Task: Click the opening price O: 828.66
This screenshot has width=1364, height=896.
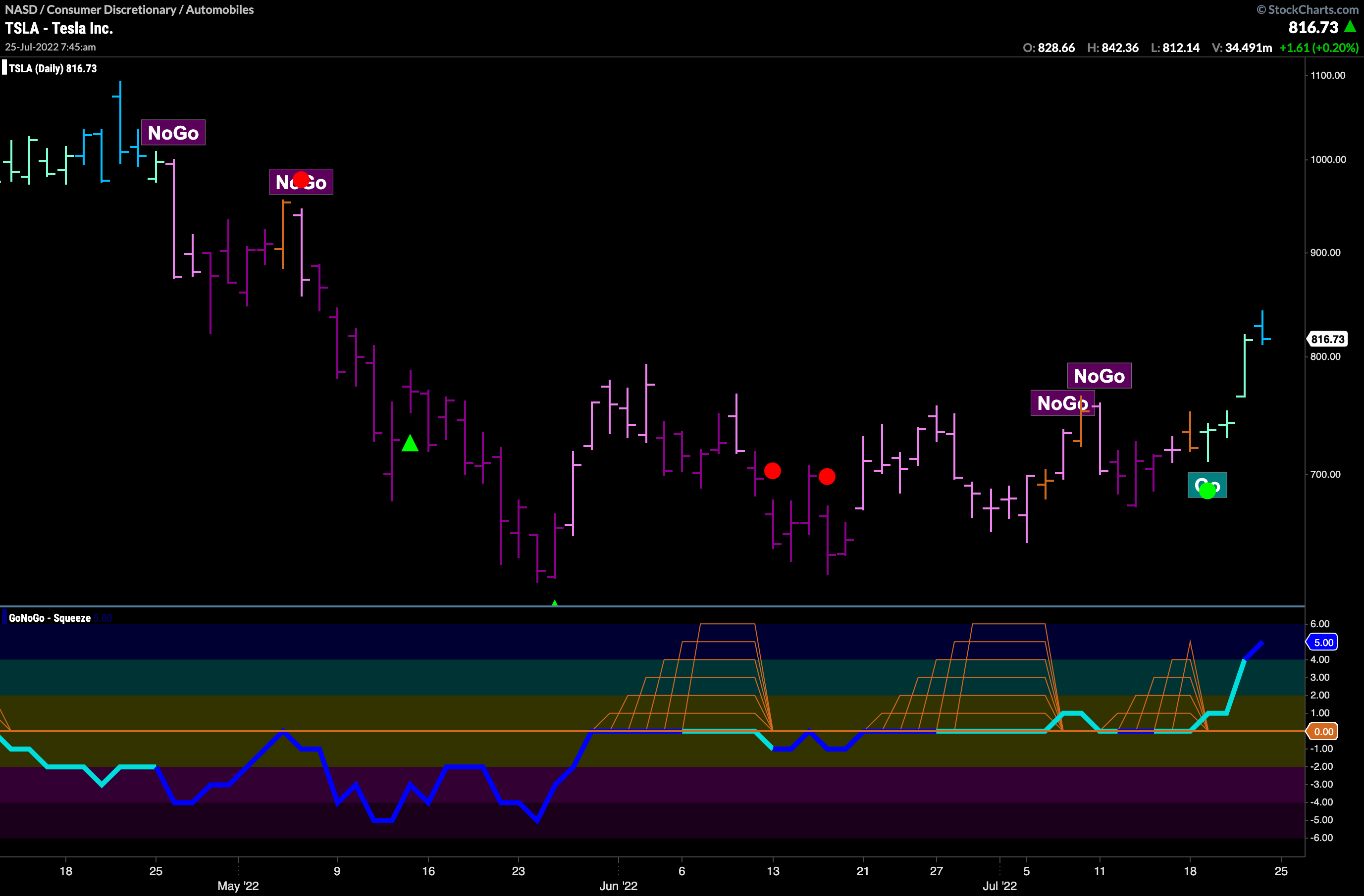Action: pos(1049,48)
